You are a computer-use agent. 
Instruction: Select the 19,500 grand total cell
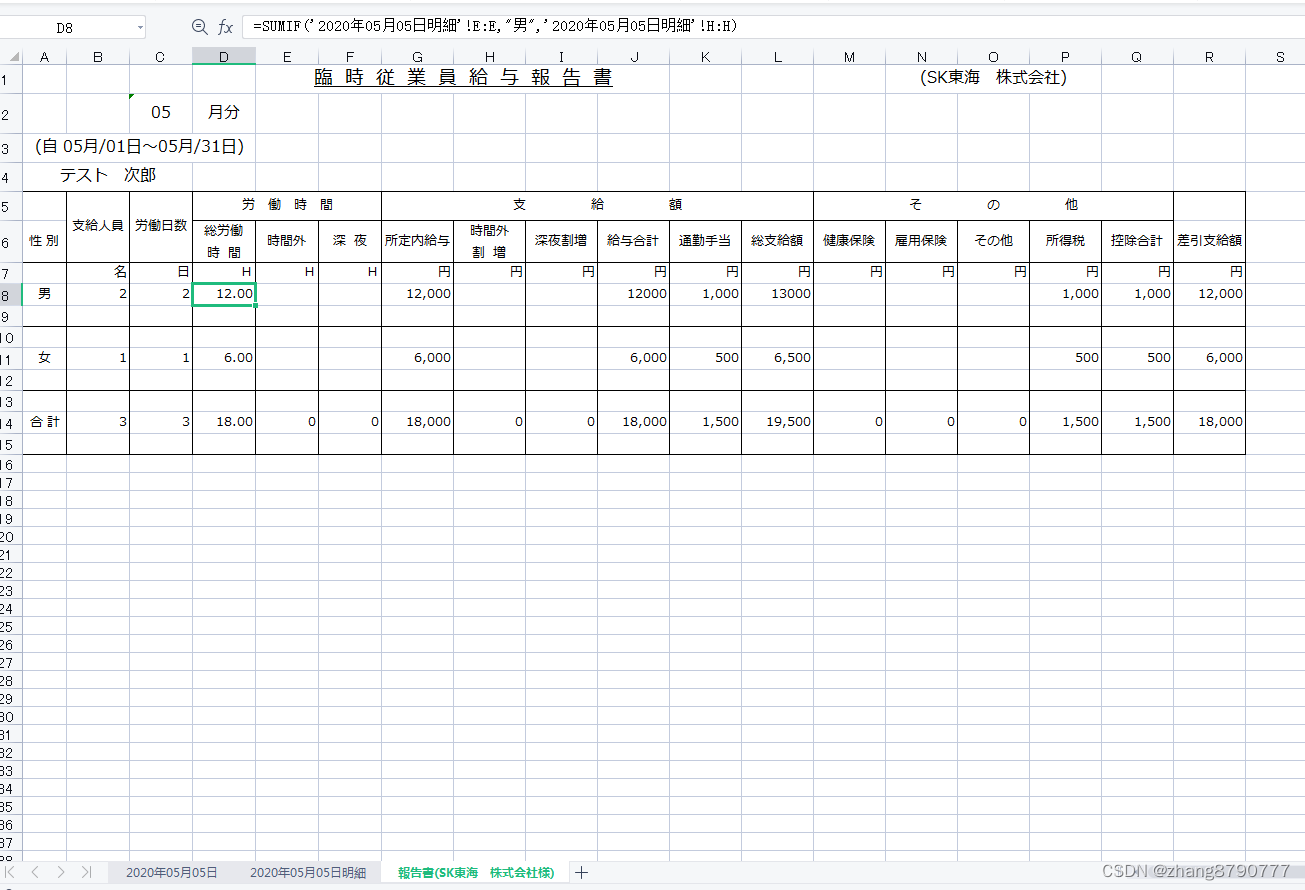point(777,422)
